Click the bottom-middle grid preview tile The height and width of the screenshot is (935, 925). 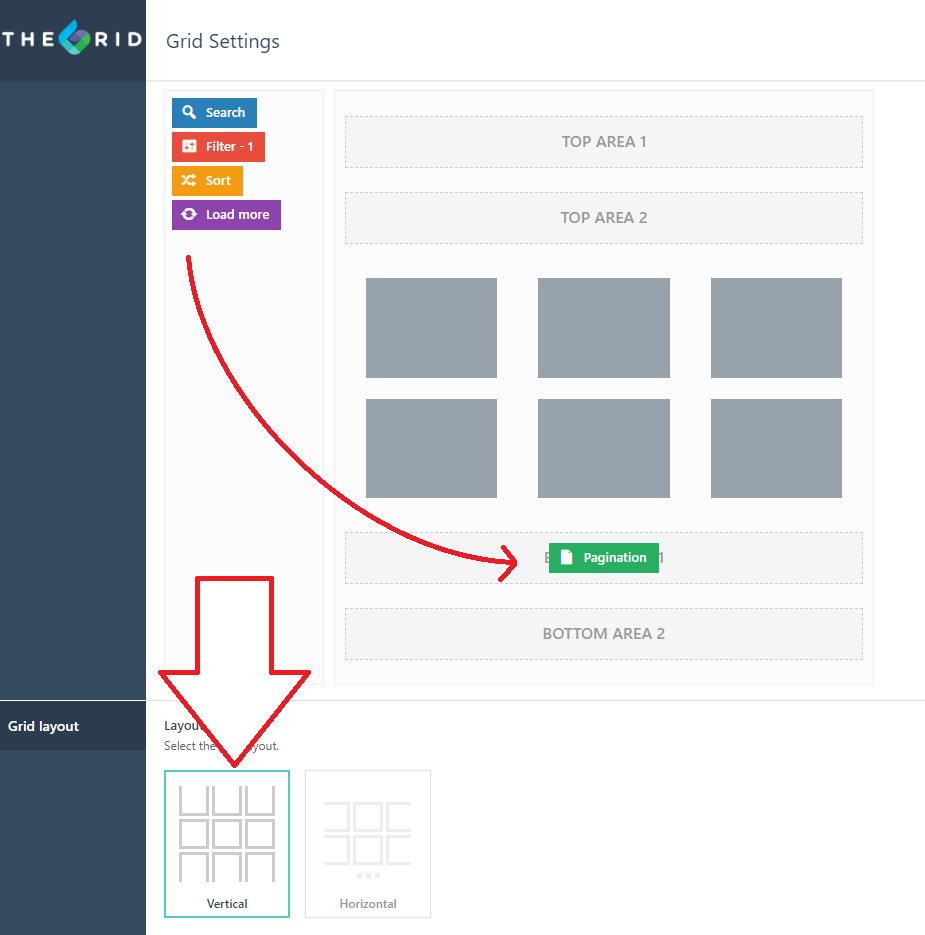pos(604,448)
